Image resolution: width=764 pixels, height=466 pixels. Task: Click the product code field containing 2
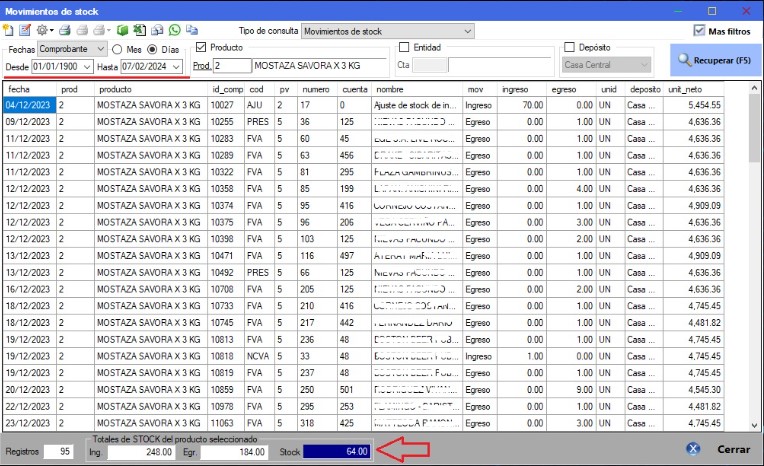pos(232,65)
